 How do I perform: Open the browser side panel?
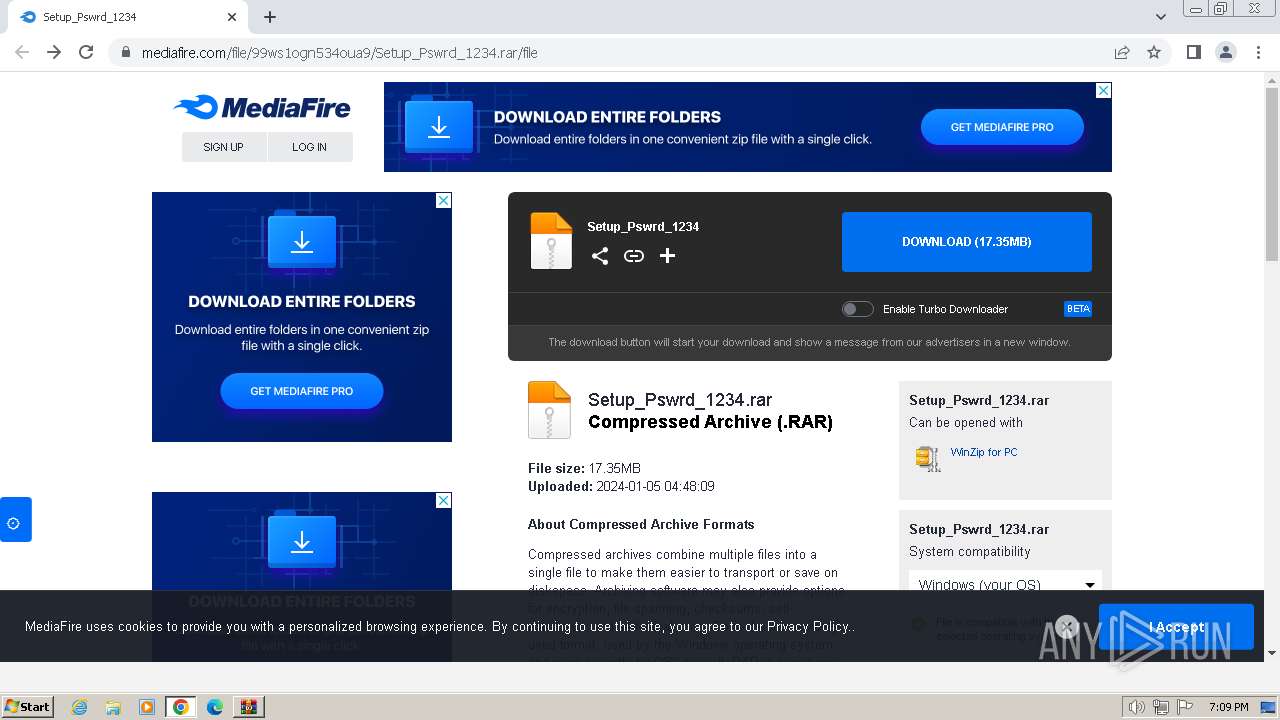pyautogui.click(x=1193, y=52)
